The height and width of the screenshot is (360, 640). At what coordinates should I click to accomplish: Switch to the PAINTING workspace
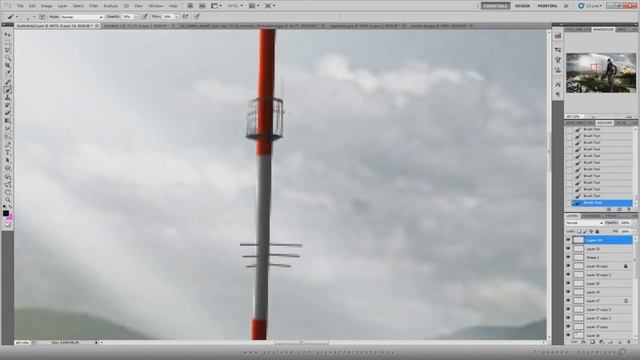tap(547, 6)
